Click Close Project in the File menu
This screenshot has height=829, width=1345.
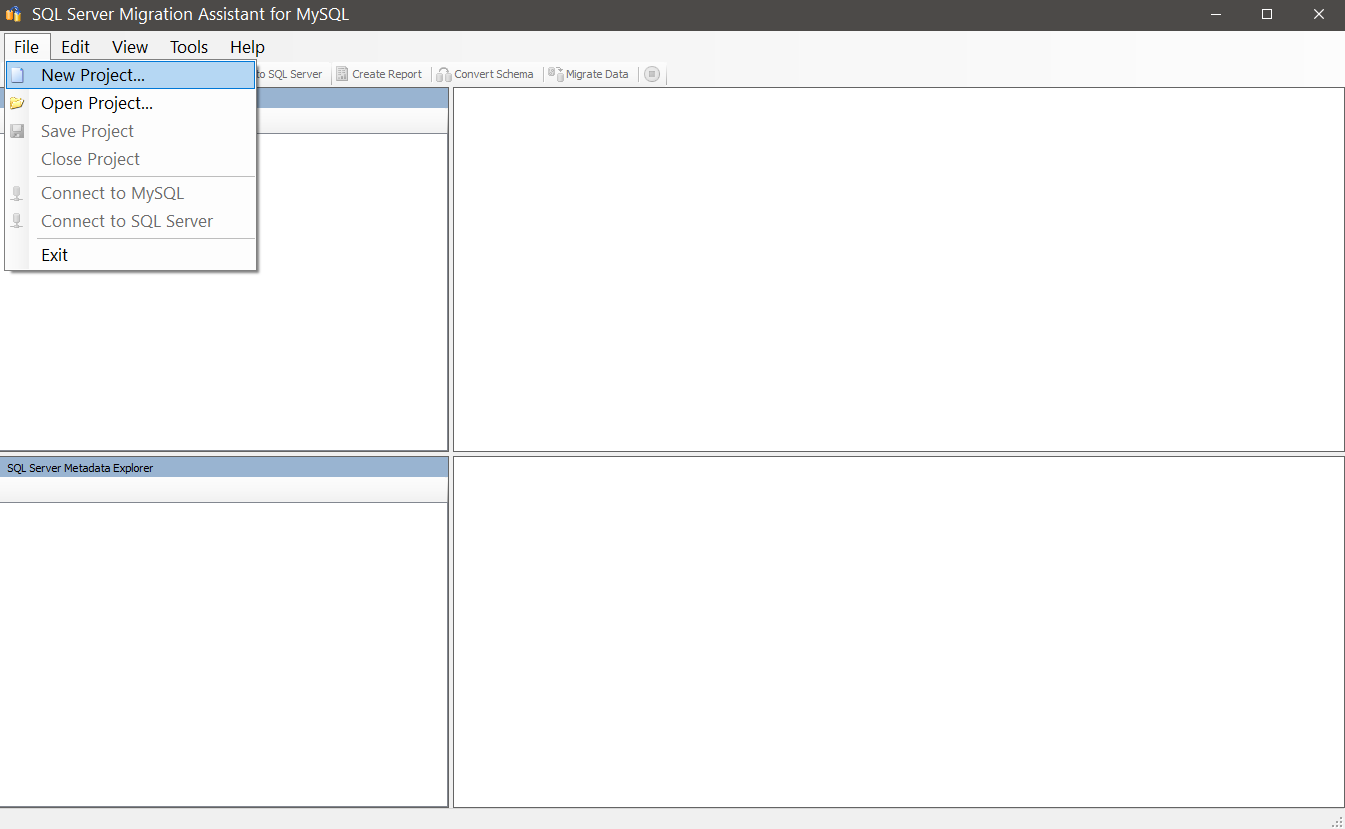90,159
